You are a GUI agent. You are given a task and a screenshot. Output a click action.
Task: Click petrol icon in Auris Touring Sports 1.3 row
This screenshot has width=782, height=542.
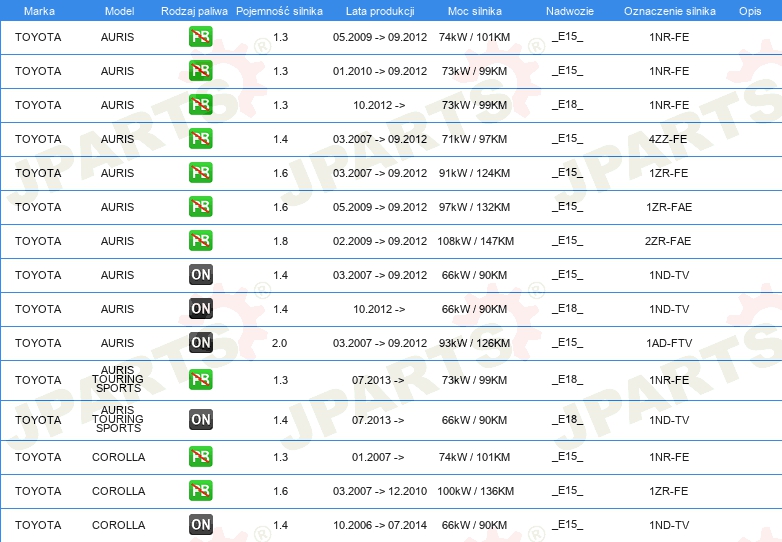(200, 379)
